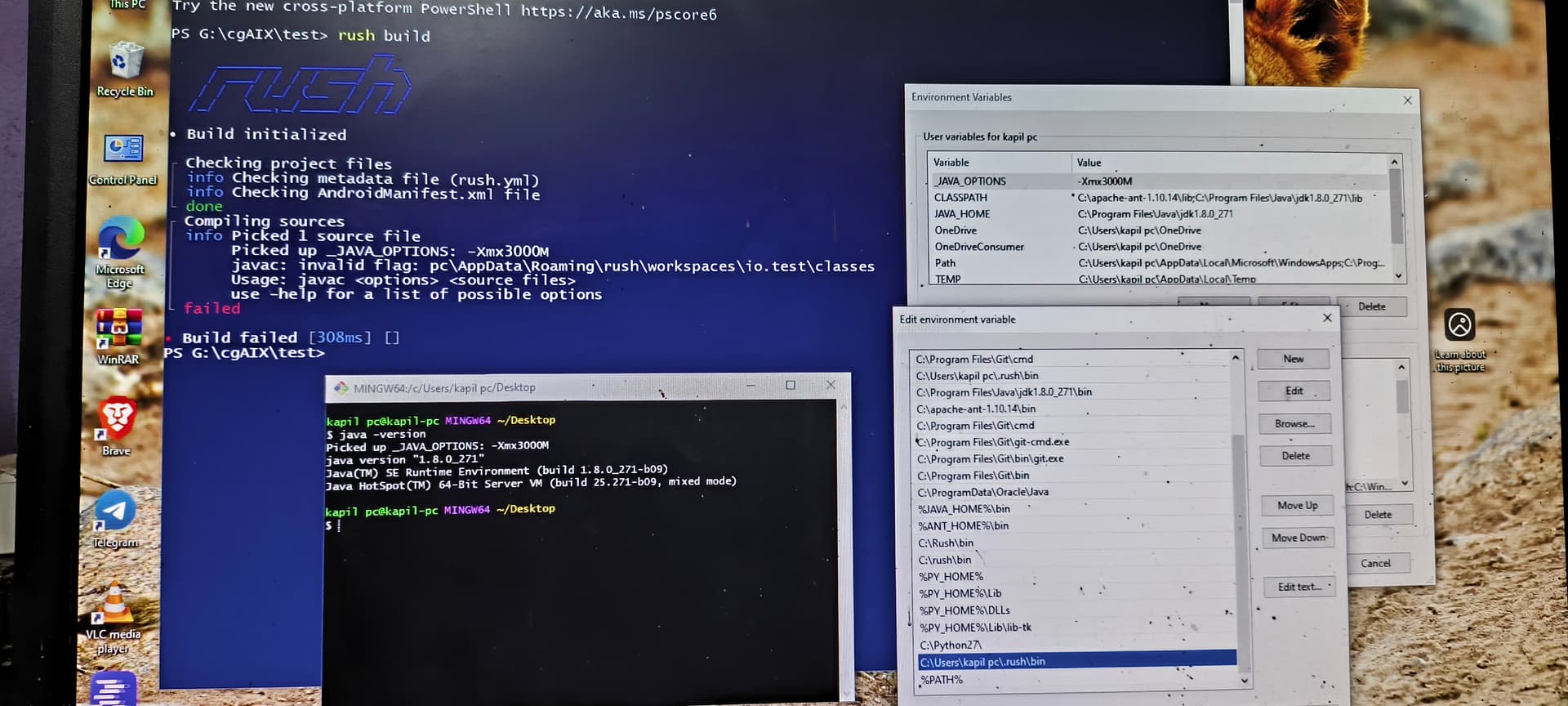Open the Recycle Bin desktop icon
This screenshot has height=706, width=1568.
[124, 70]
